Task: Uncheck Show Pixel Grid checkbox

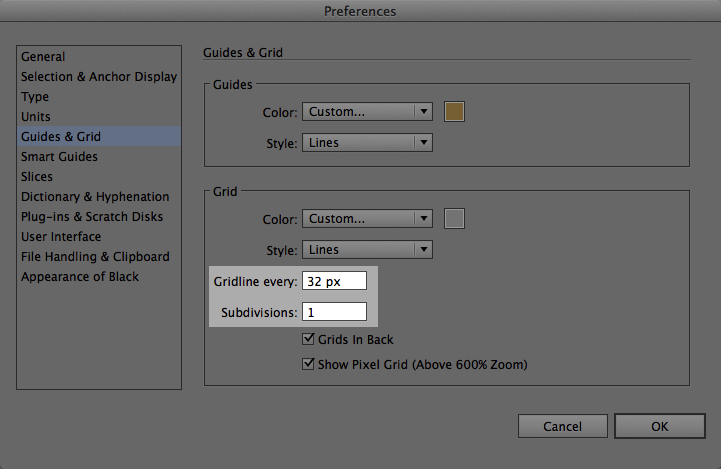Action: click(x=308, y=364)
